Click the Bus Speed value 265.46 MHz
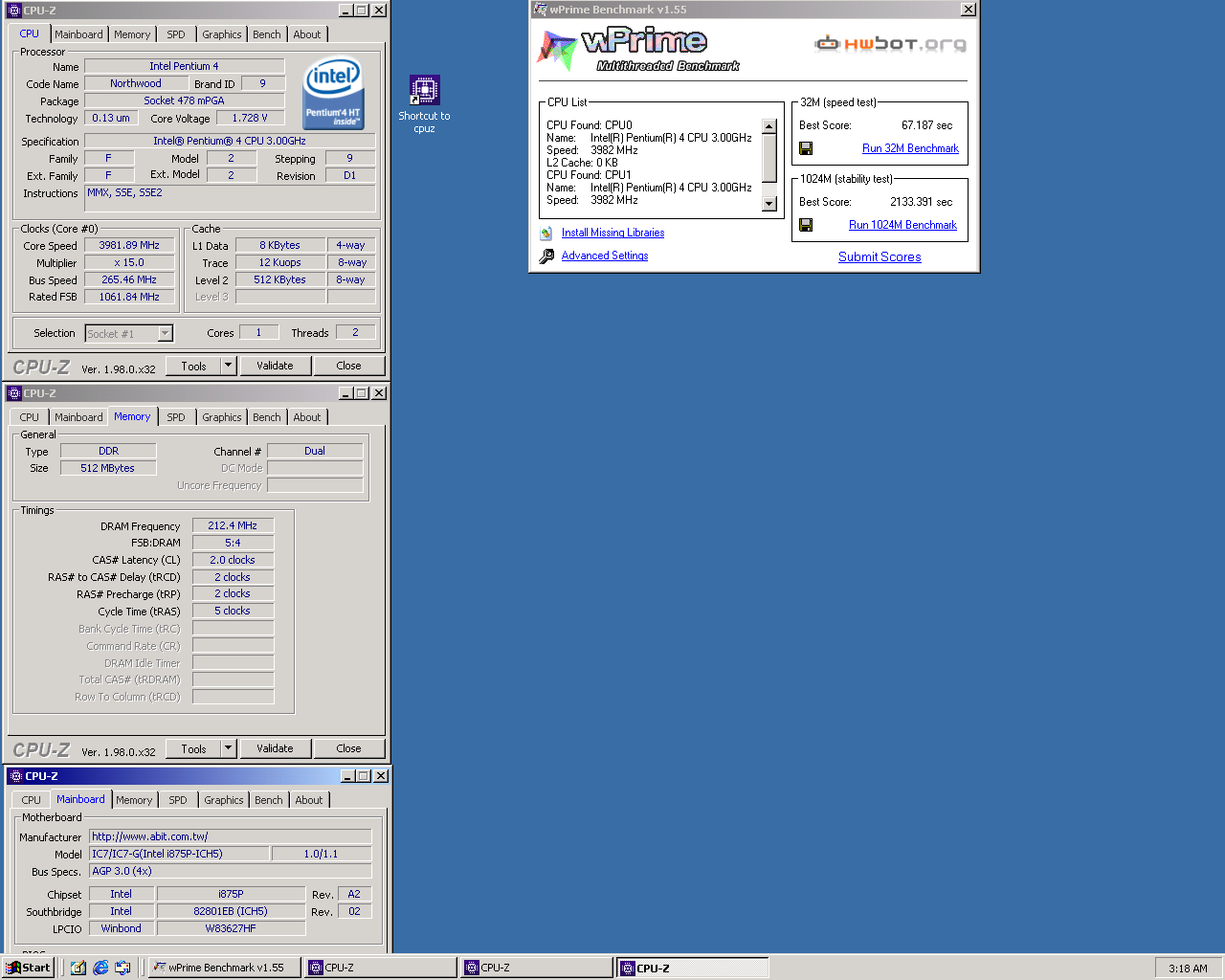Screen dimensions: 1225x980 click(129, 279)
